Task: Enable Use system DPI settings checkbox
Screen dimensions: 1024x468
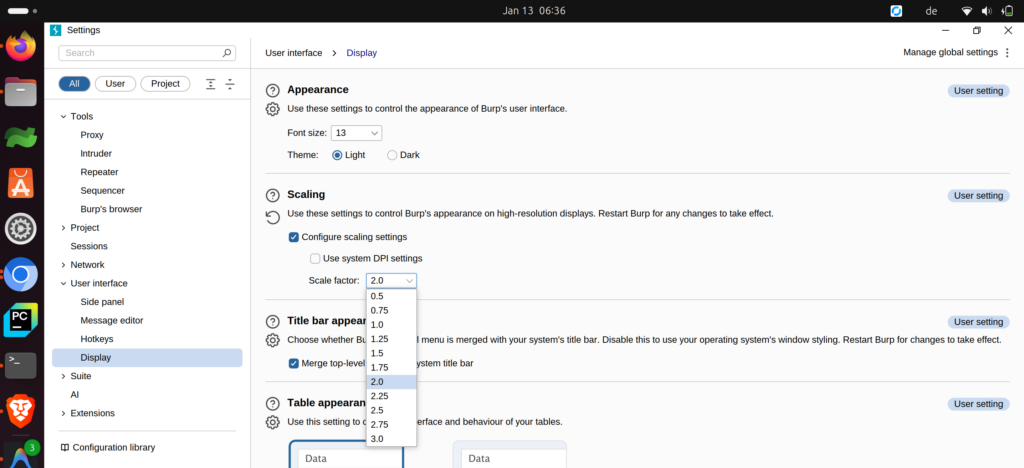Action: [x=315, y=258]
